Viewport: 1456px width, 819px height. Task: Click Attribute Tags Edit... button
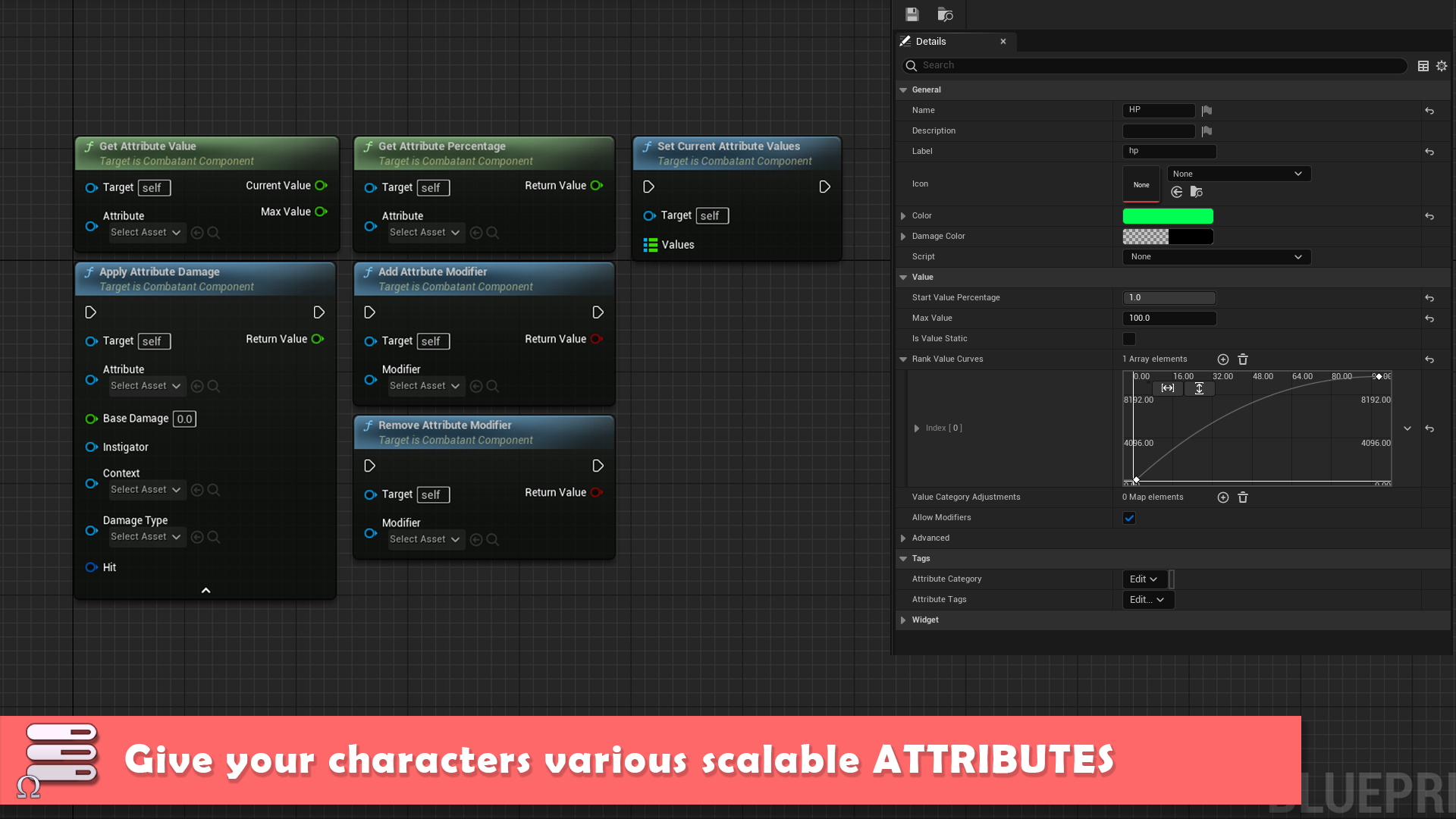pyautogui.click(x=1148, y=600)
